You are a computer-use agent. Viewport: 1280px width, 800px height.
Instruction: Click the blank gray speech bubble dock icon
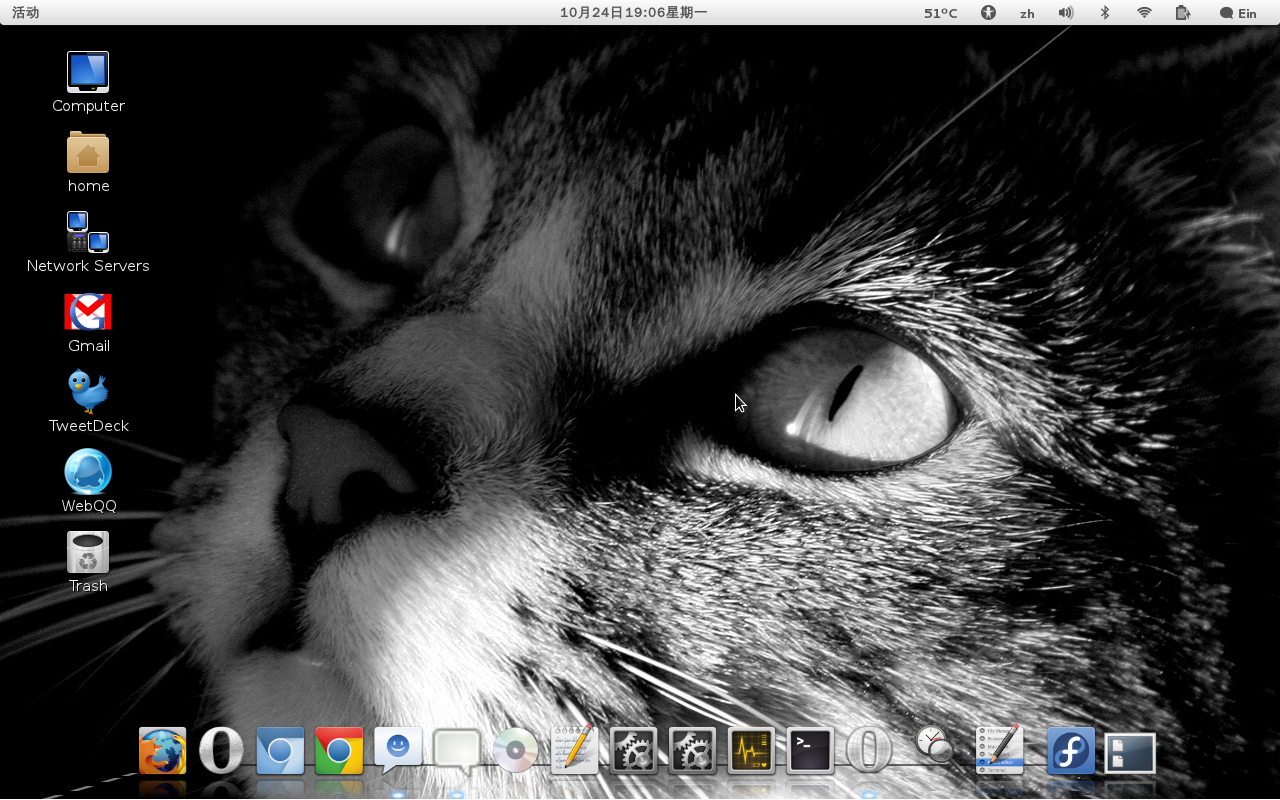[457, 751]
